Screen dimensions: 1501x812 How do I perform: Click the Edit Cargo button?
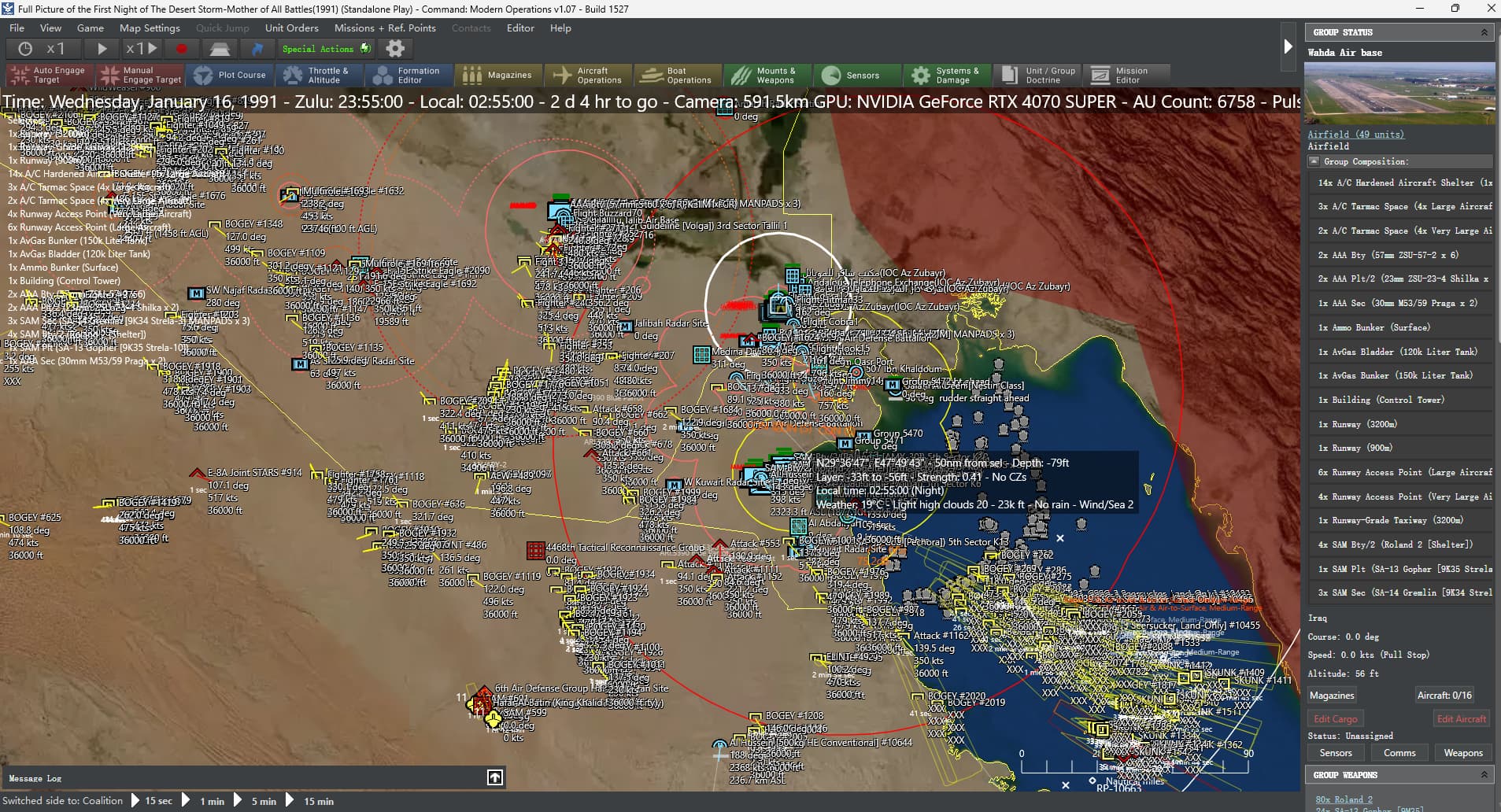1335,719
